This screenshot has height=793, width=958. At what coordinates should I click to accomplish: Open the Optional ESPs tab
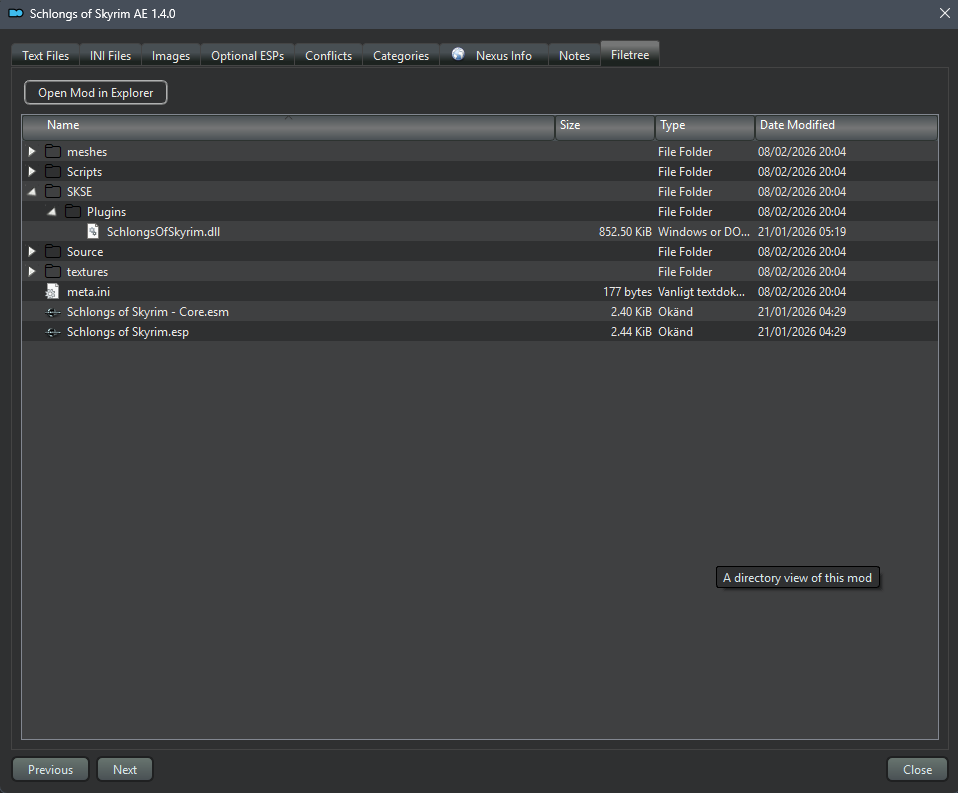247,56
